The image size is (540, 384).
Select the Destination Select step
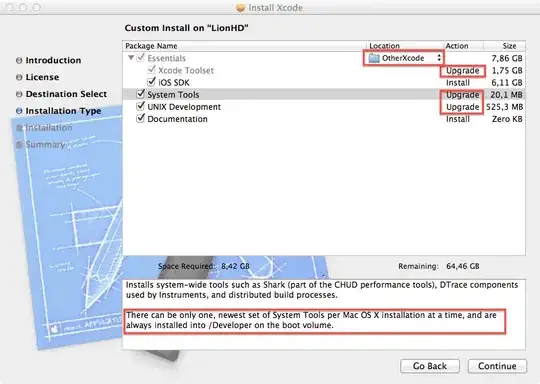(66, 94)
